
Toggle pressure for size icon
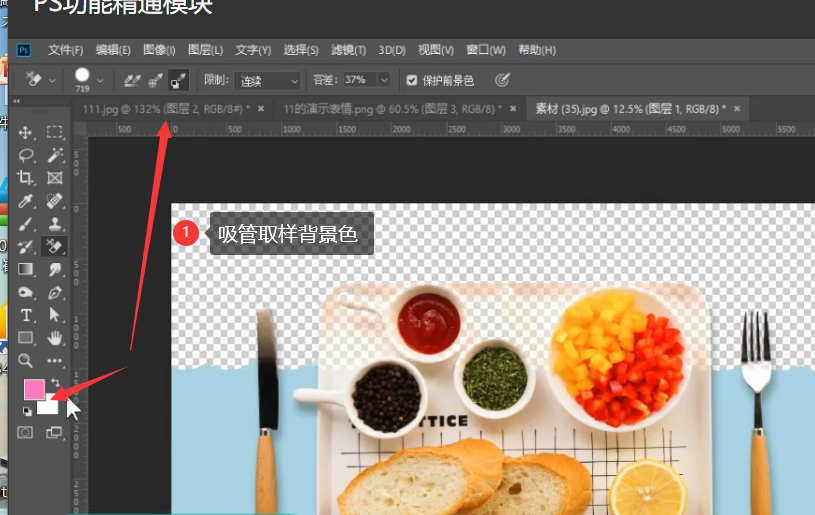[502, 80]
